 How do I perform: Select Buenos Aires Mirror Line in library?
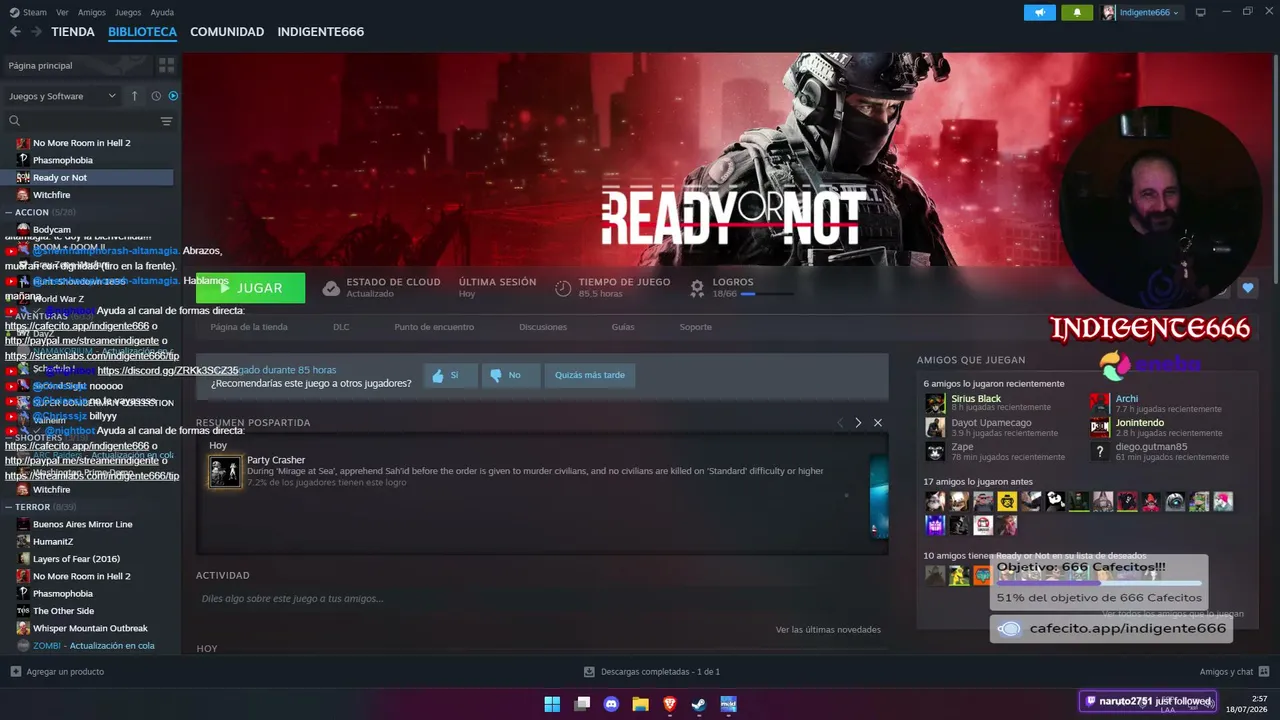[x=83, y=524]
